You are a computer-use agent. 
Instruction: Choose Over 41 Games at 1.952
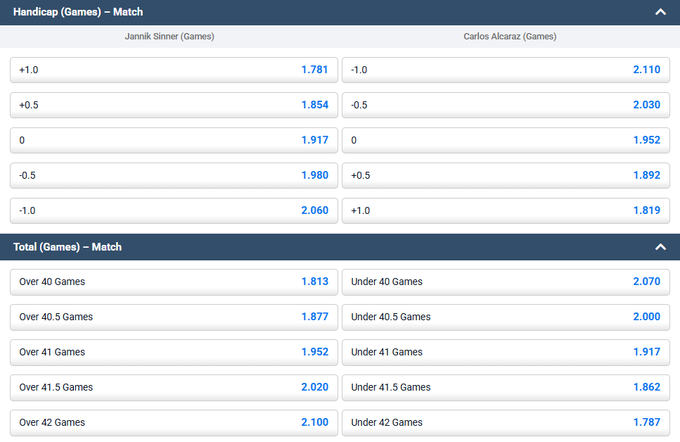[x=173, y=352]
